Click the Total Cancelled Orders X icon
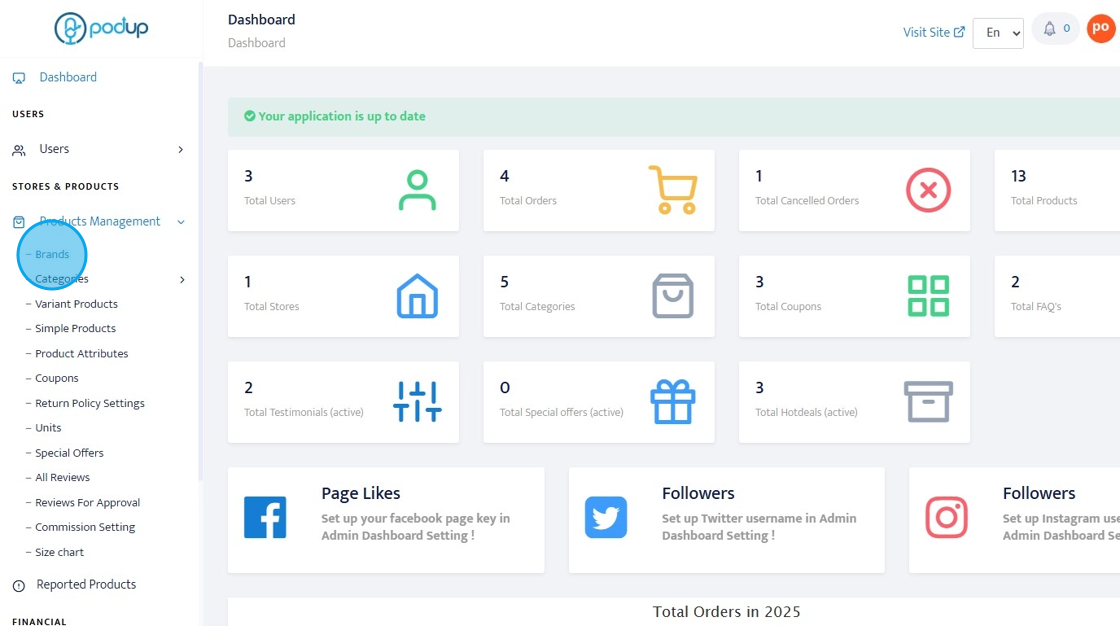1120x626 pixels. tap(928, 190)
